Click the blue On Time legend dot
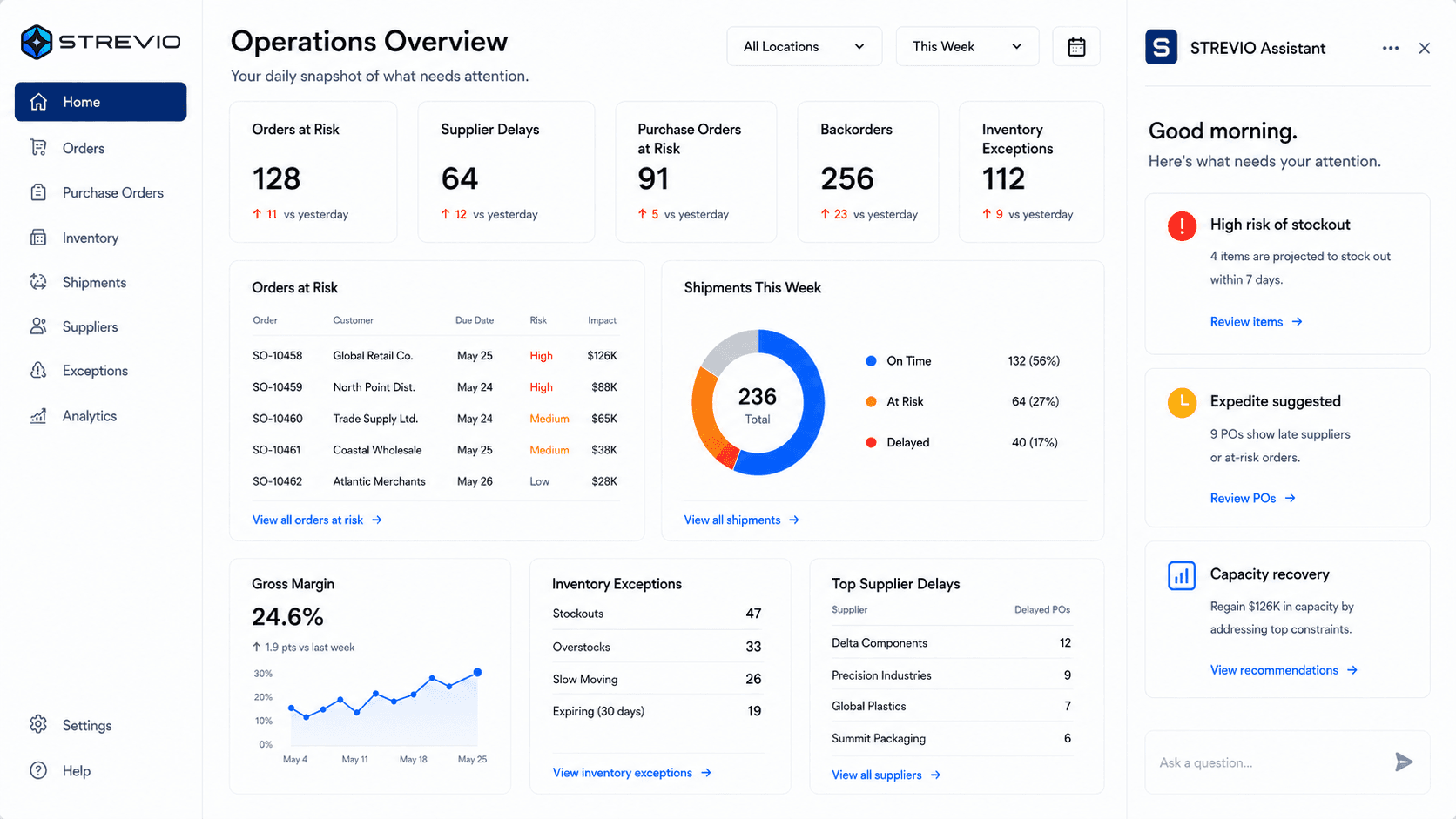Screen dimensions: 1456x819 (x=871, y=361)
